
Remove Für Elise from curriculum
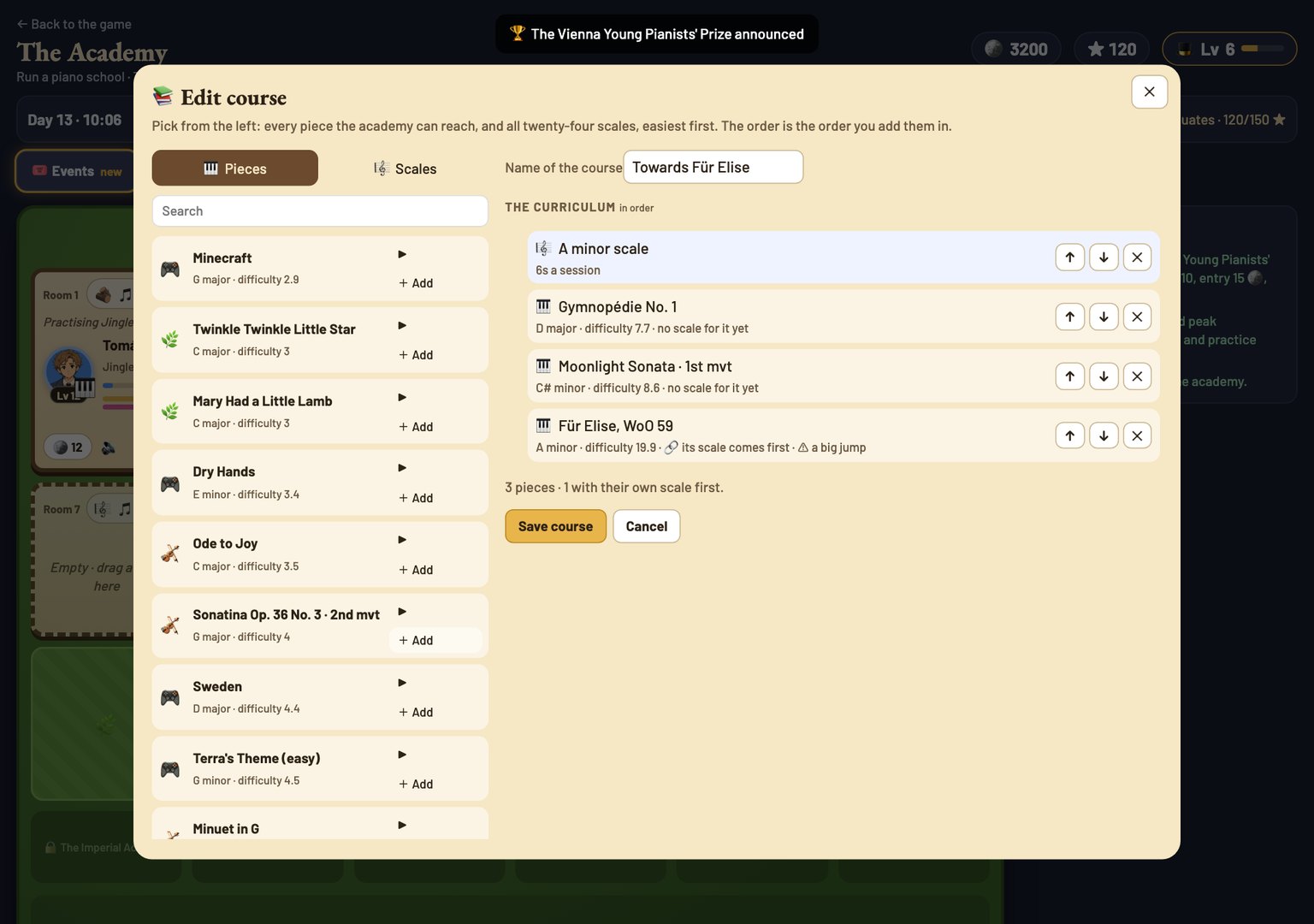1137,435
